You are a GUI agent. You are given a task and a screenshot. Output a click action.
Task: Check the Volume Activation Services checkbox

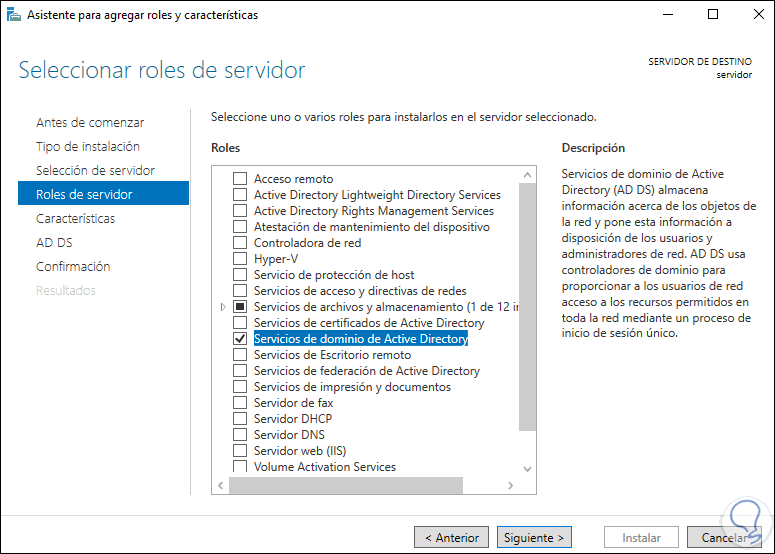(240, 466)
